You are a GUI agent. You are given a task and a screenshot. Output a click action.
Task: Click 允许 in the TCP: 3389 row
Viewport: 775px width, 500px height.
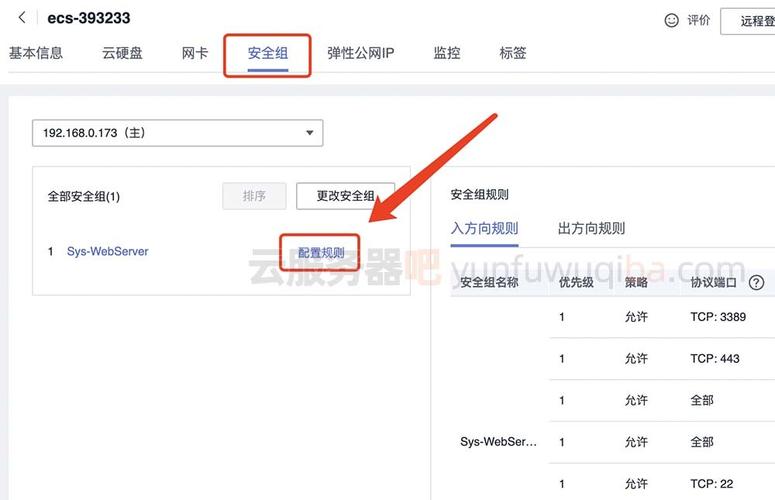pyautogui.click(x=636, y=317)
